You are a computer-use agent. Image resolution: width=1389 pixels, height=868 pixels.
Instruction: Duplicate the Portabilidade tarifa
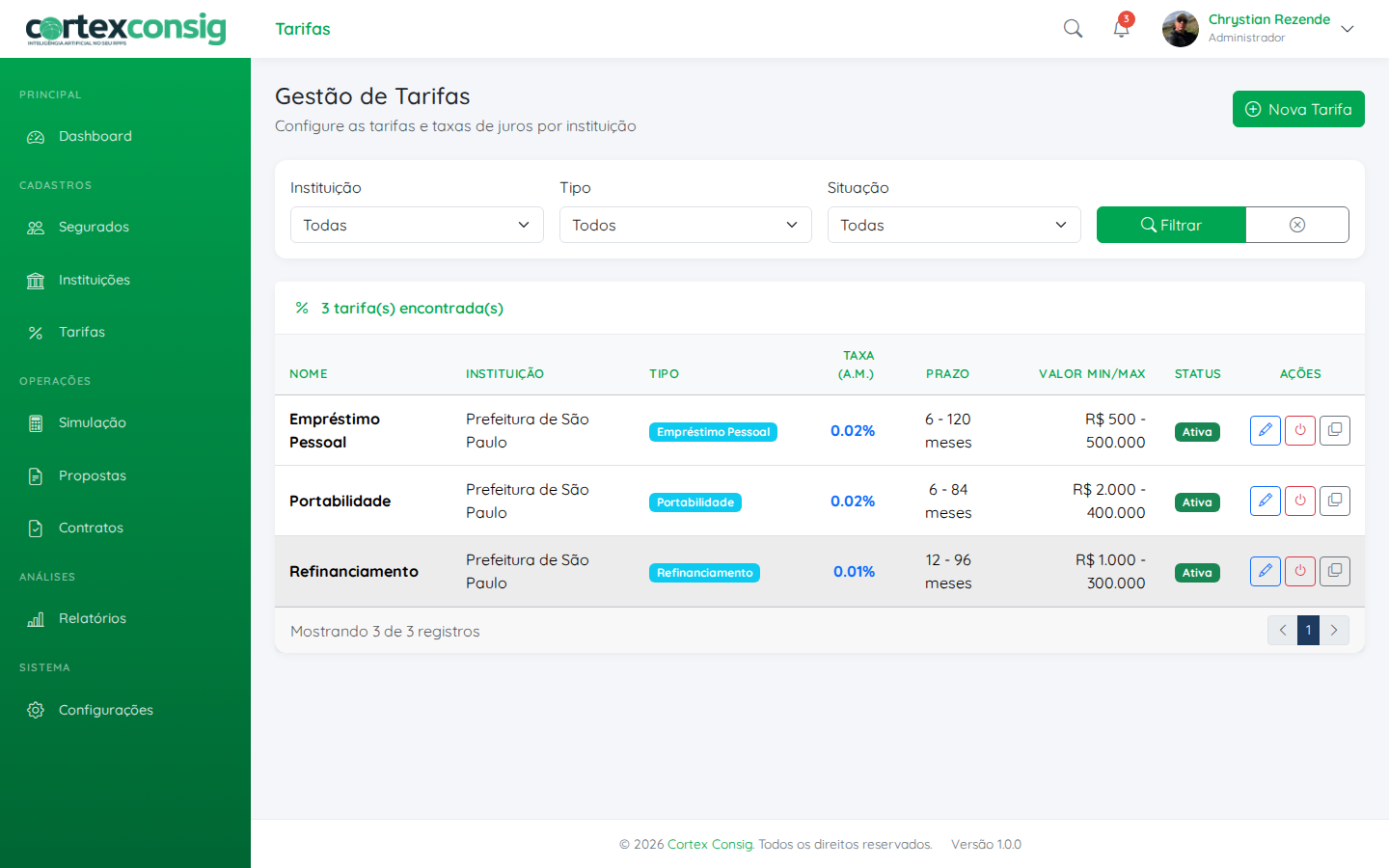coord(1334,501)
